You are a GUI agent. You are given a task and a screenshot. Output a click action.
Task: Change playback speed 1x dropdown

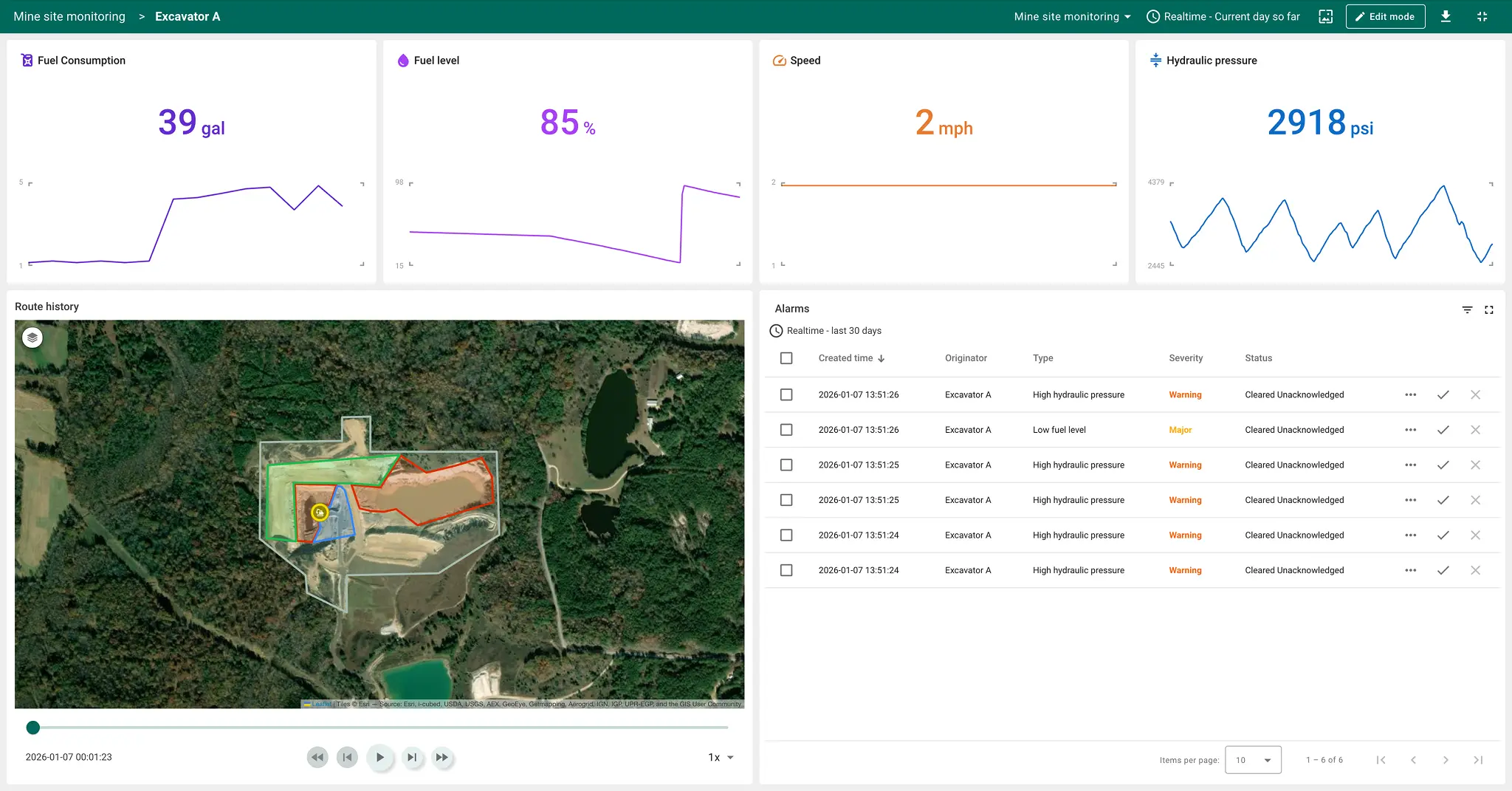(721, 757)
